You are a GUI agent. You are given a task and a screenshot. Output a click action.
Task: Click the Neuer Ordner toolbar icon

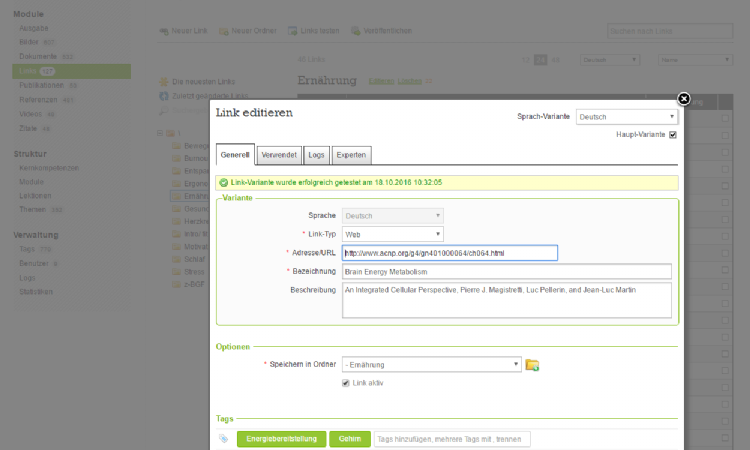point(224,31)
